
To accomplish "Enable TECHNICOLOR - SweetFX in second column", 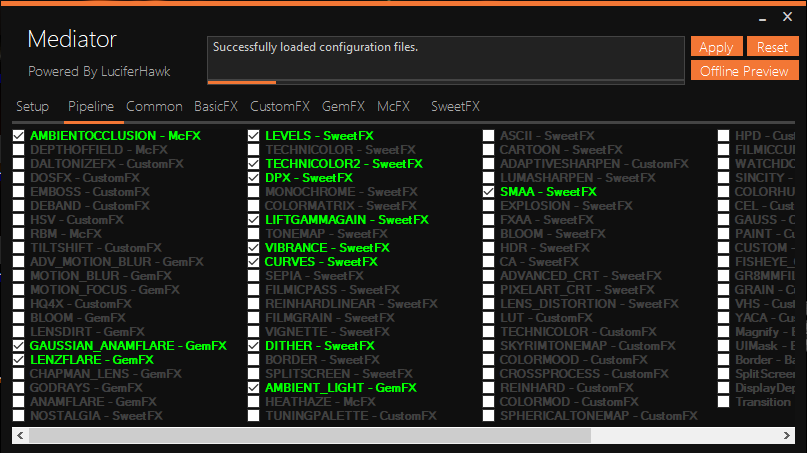I will click(253, 149).
